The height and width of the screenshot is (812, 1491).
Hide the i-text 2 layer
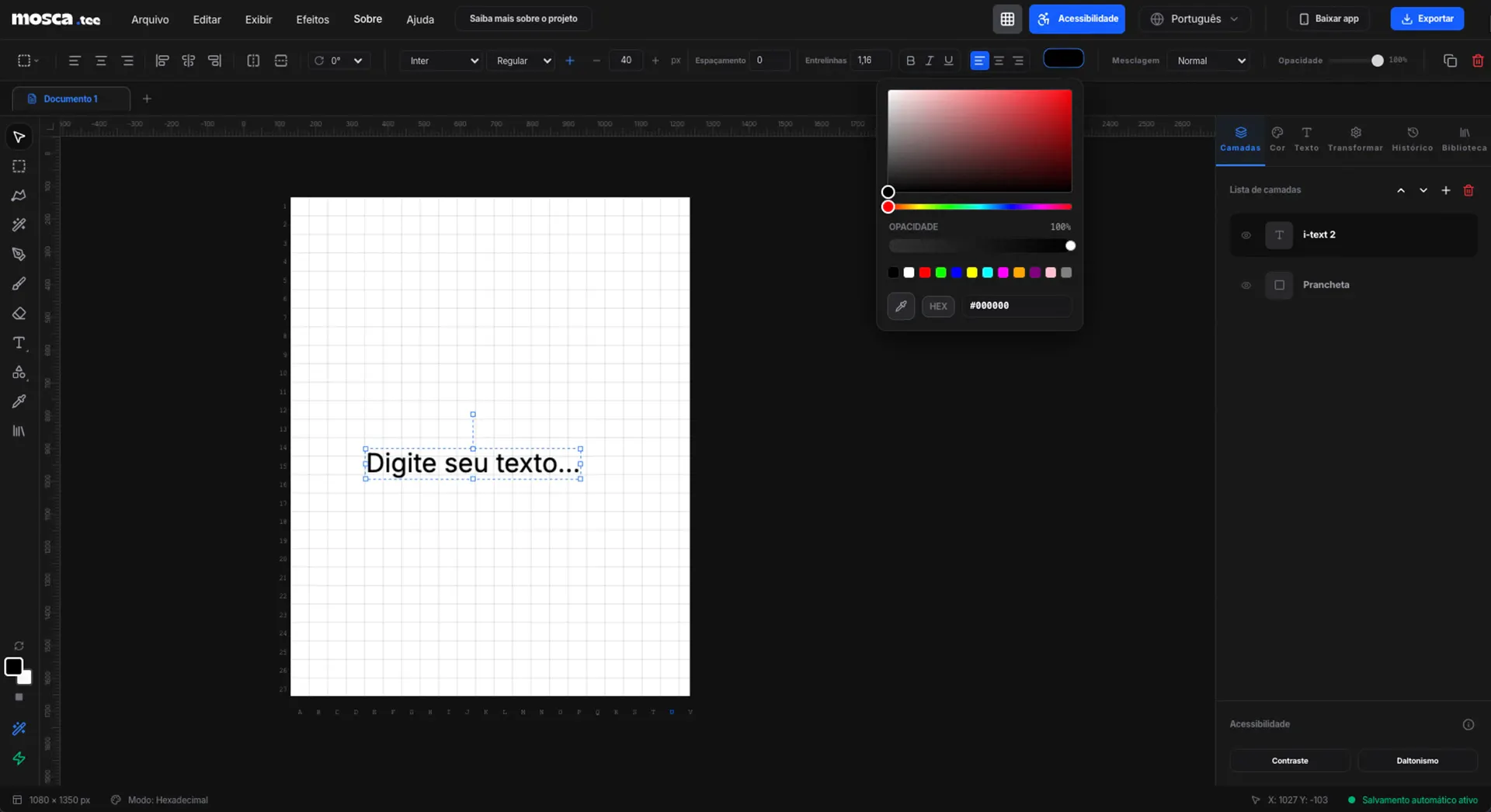click(1246, 235)
